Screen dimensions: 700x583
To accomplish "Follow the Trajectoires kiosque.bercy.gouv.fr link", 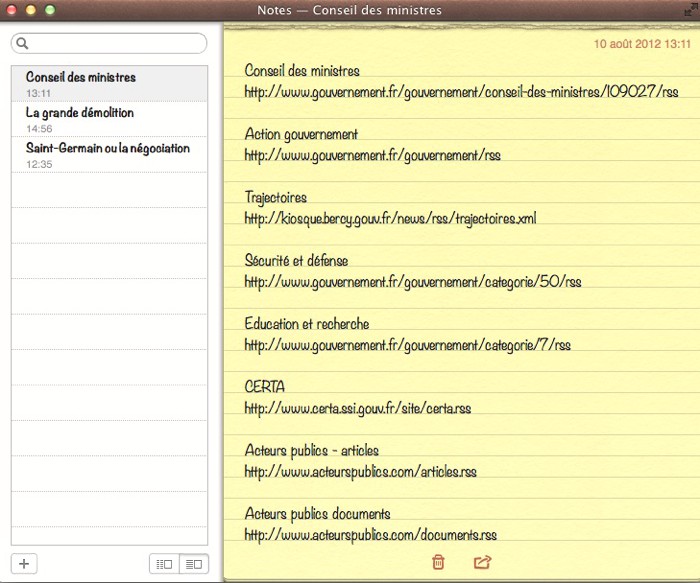I will point(390,218).
